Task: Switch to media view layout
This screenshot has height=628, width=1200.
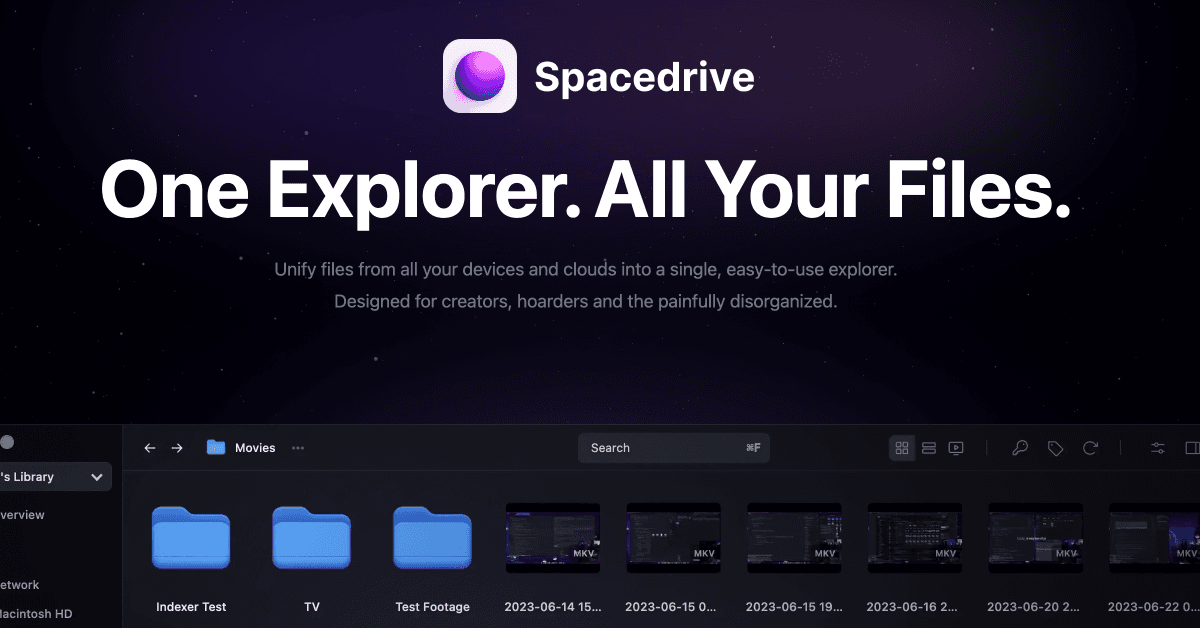Action: 956,448
